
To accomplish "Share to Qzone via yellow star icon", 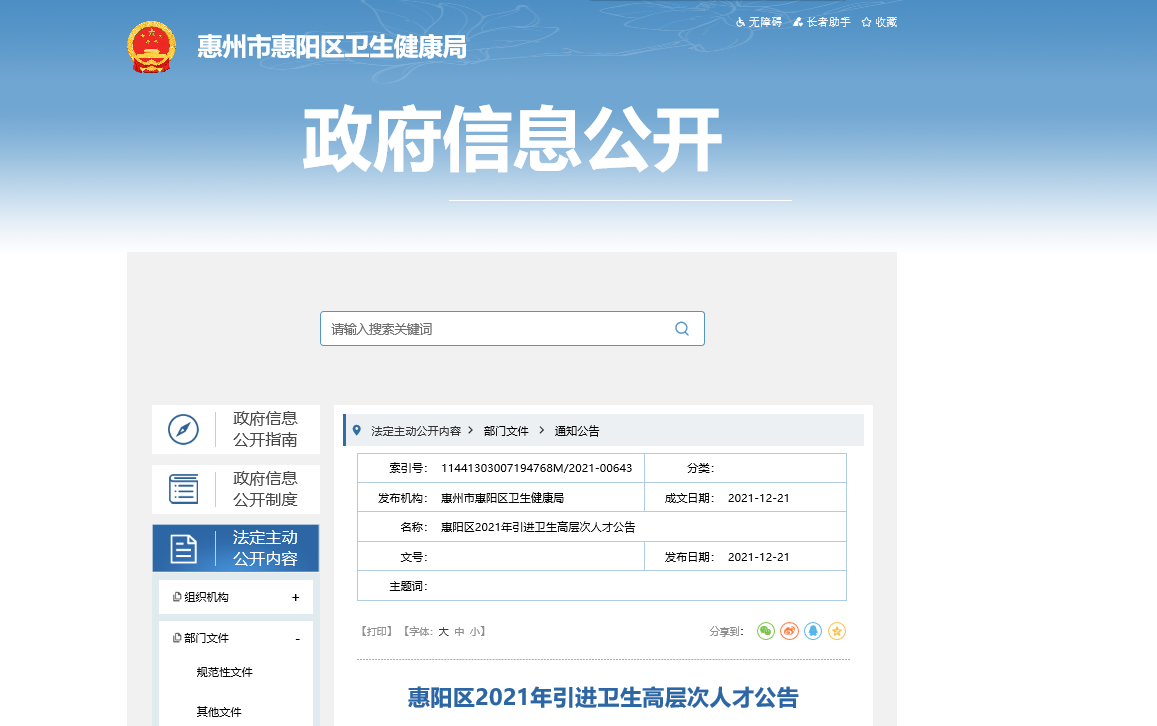I will 837,631.
